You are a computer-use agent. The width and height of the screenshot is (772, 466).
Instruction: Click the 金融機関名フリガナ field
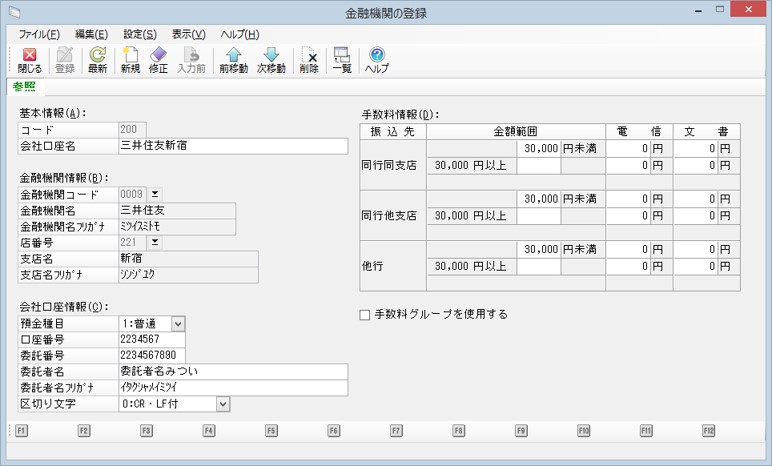[177, 227]
